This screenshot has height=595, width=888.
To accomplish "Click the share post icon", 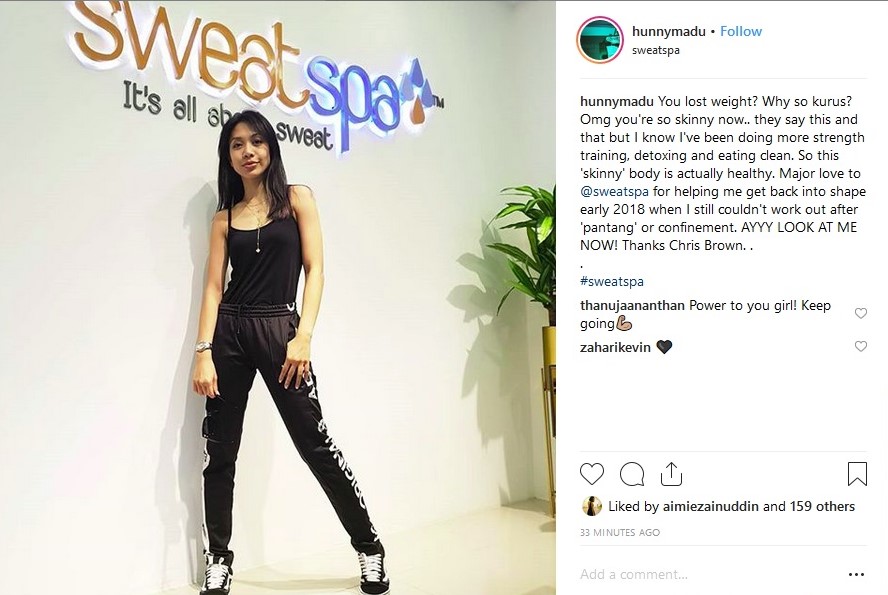I will [x=671, y=474].
